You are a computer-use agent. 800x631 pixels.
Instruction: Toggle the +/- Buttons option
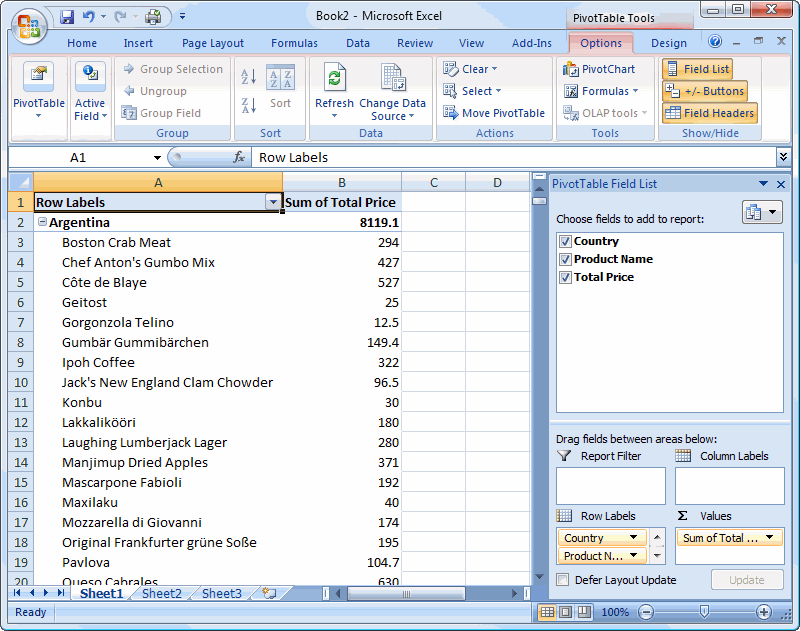(x=705, y=91)
